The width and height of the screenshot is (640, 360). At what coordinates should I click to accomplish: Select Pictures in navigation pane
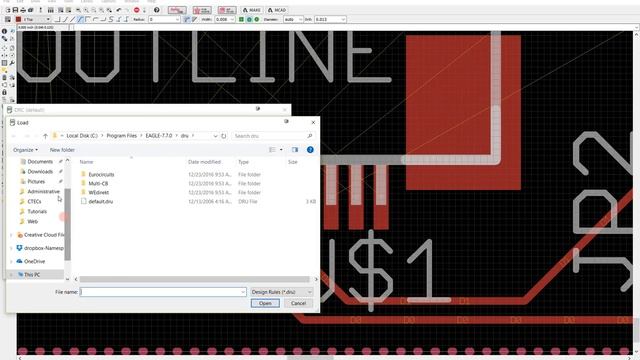pyautogui.click(x=36, y=181)
